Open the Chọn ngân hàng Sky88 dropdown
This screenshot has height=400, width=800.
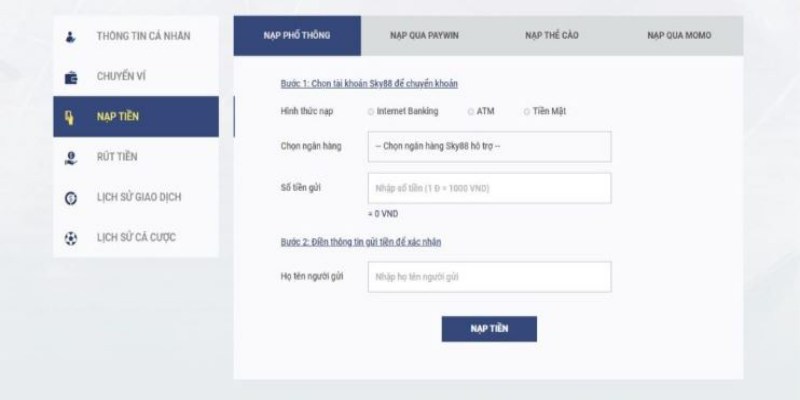489,146
